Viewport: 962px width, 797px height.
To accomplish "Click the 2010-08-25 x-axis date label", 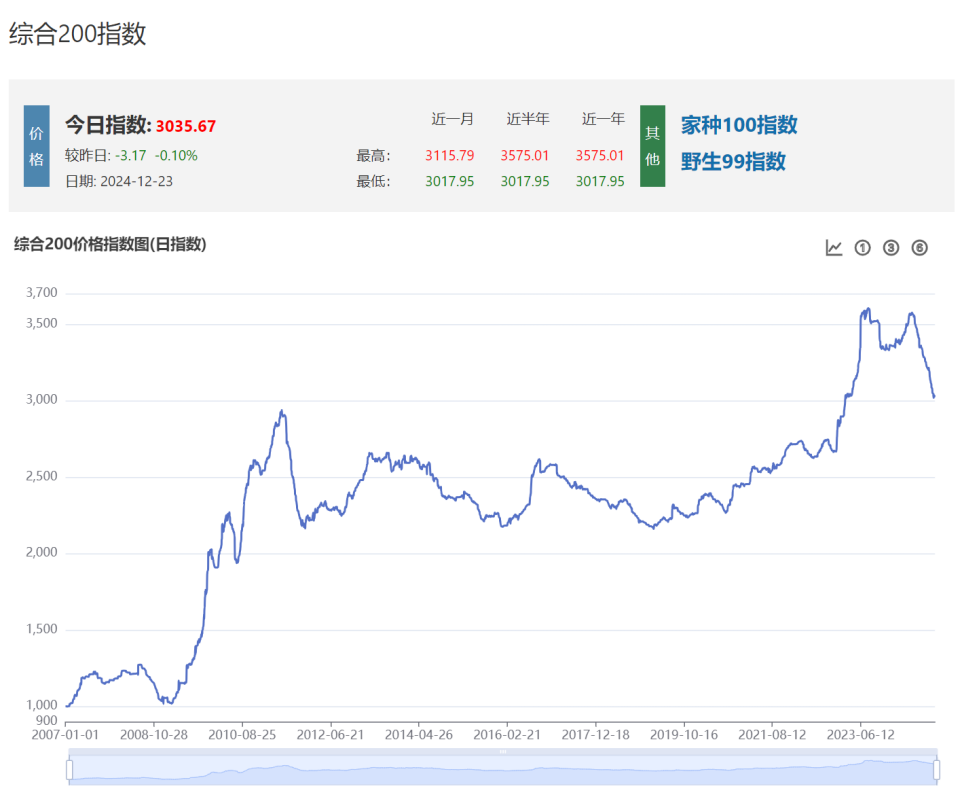I will [x=242, y=735].
